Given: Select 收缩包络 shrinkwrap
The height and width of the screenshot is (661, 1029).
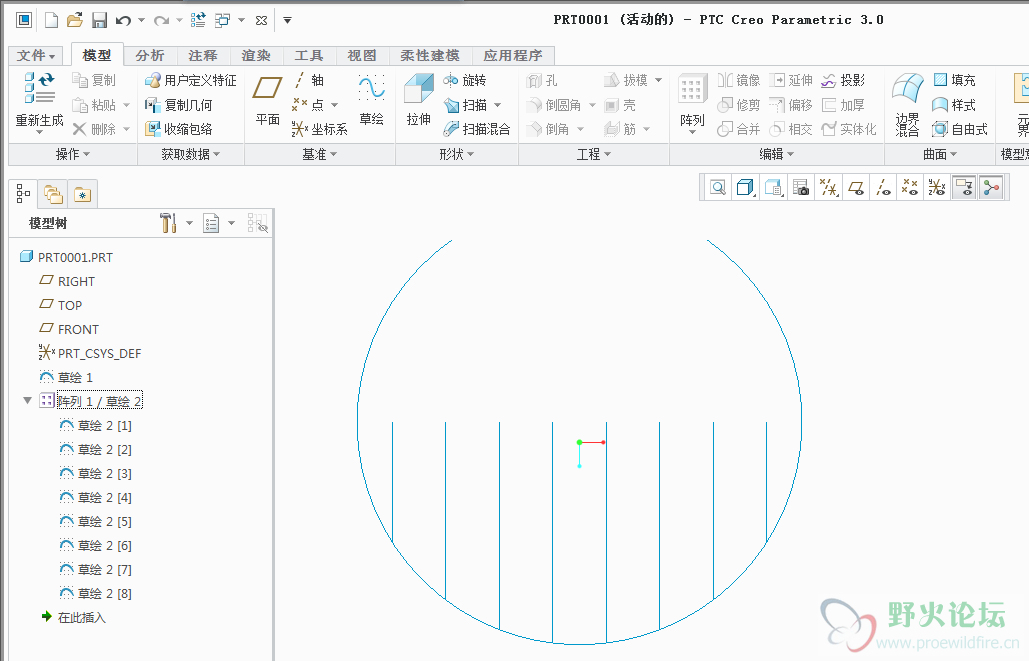Looking at the screenshot, I should pos(178,129).
